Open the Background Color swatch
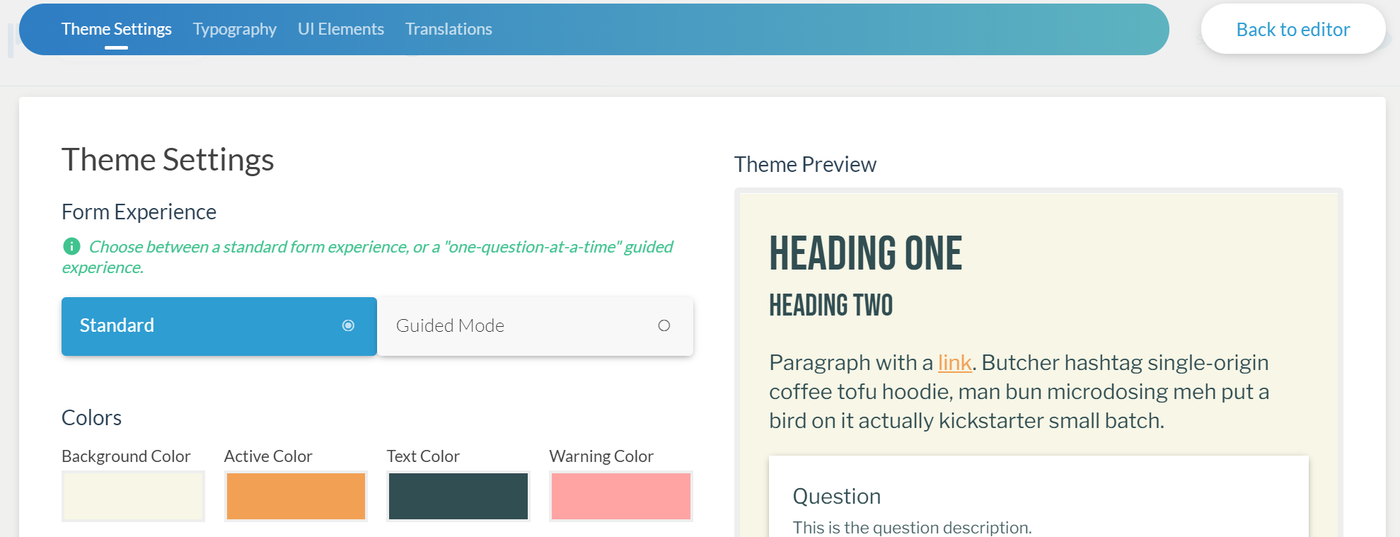 (133, 496)
